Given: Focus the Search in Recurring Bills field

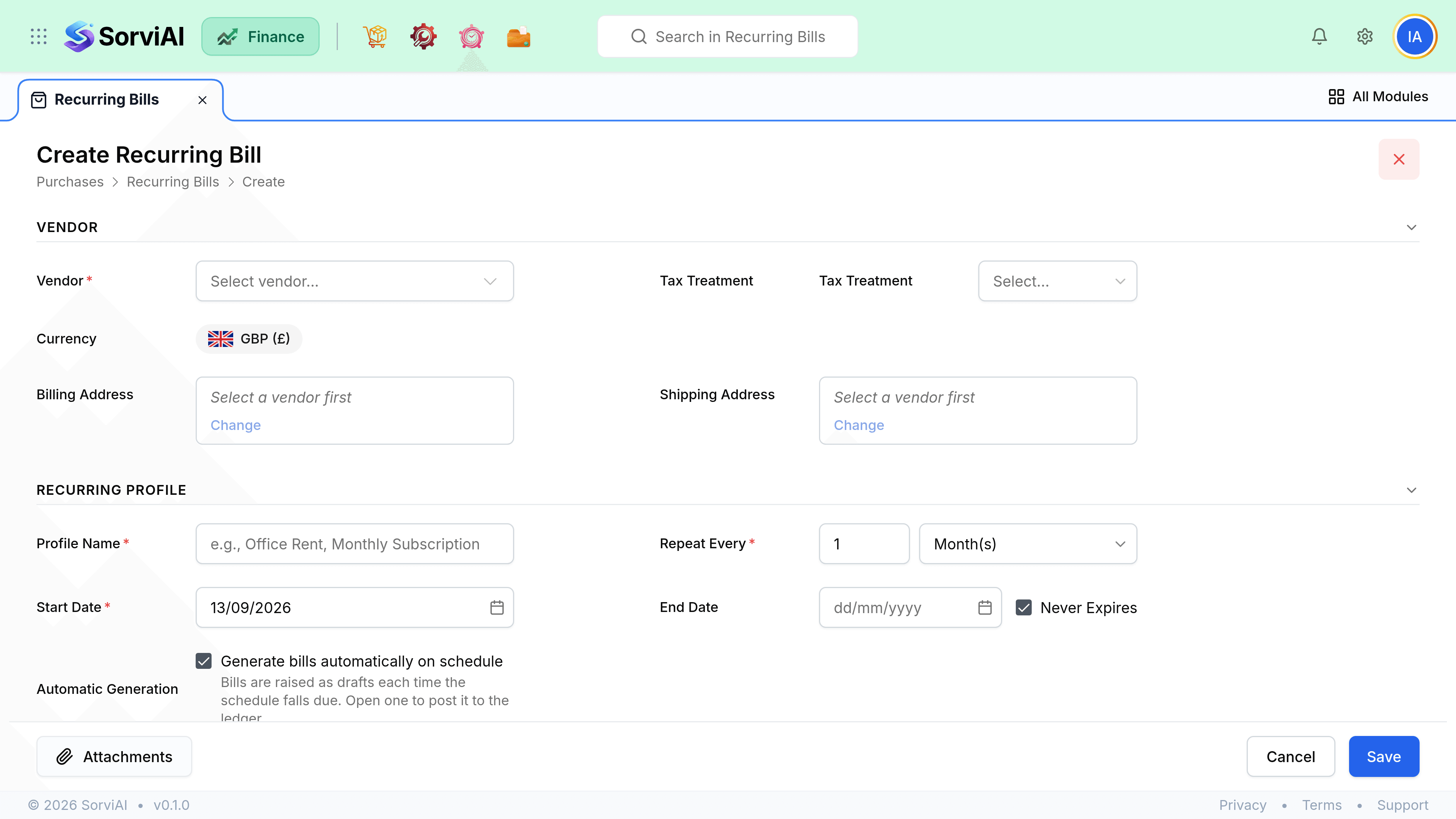Looking at the screenshot, I should [x=728, y=37].
